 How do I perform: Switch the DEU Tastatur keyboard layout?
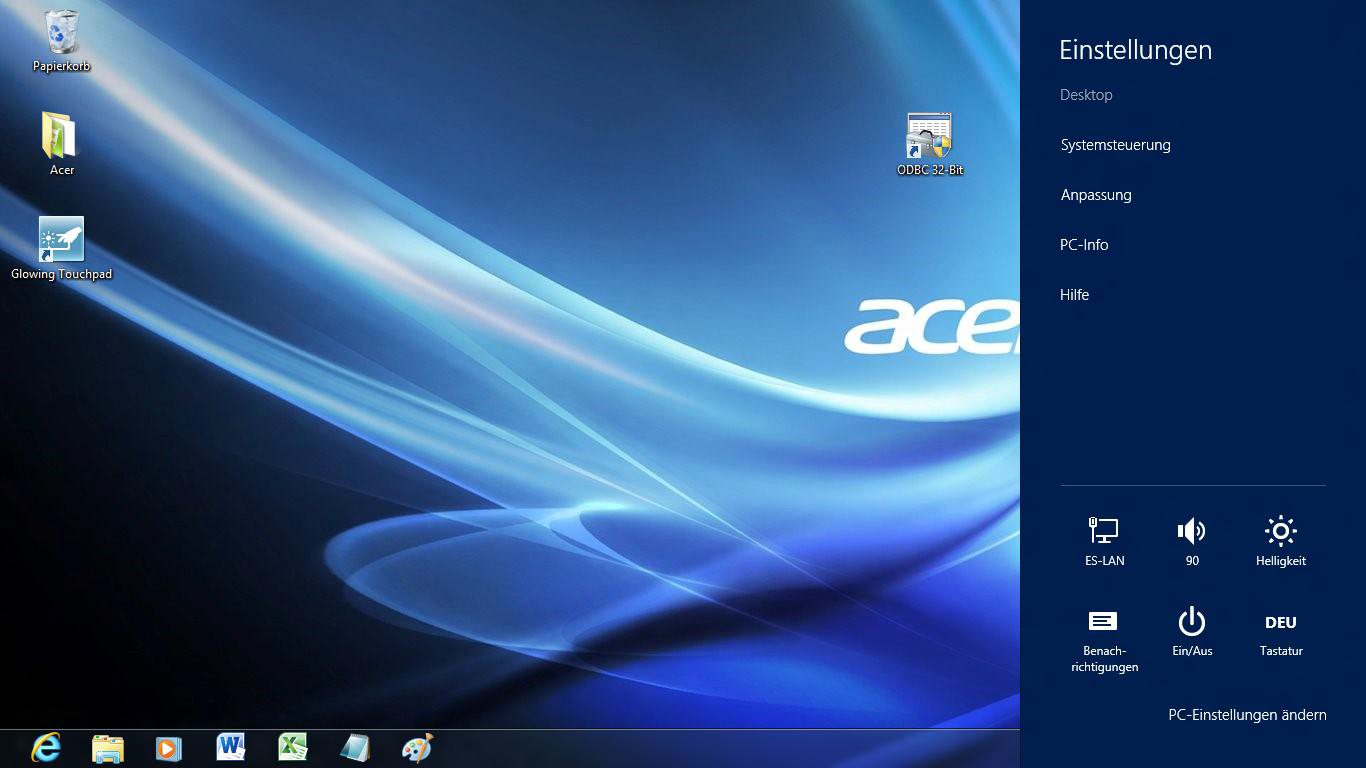(1281, 635)
